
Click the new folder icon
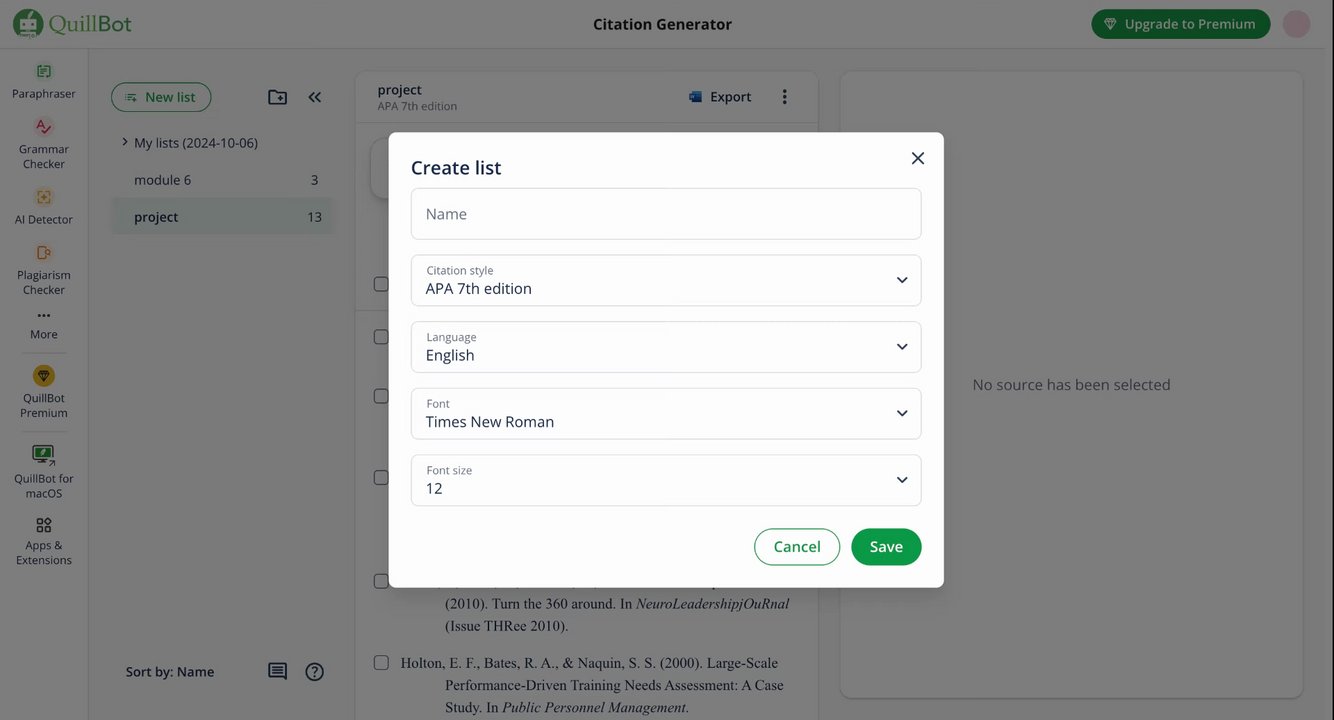click(277, 97)
